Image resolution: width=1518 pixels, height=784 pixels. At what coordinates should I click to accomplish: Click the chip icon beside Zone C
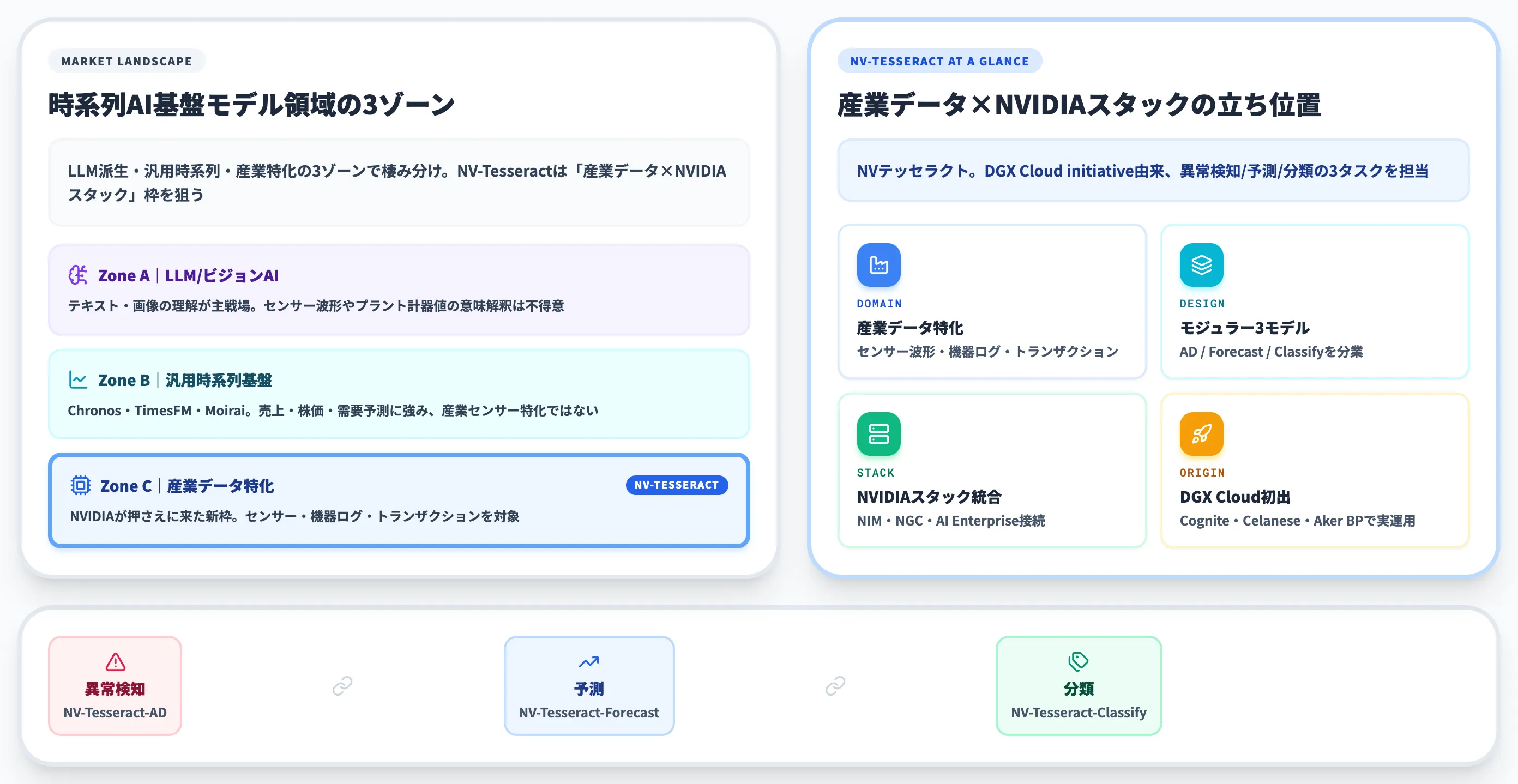point(80,485)
